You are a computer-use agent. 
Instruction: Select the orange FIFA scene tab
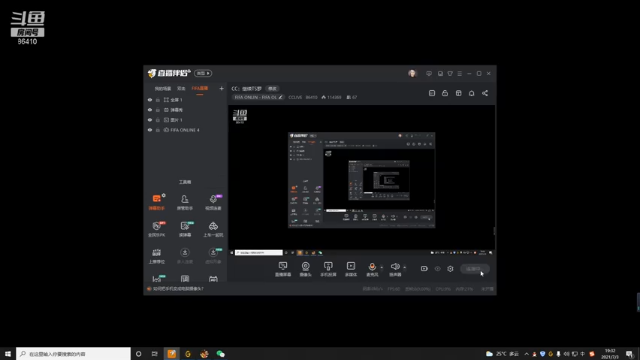(200, 89)
